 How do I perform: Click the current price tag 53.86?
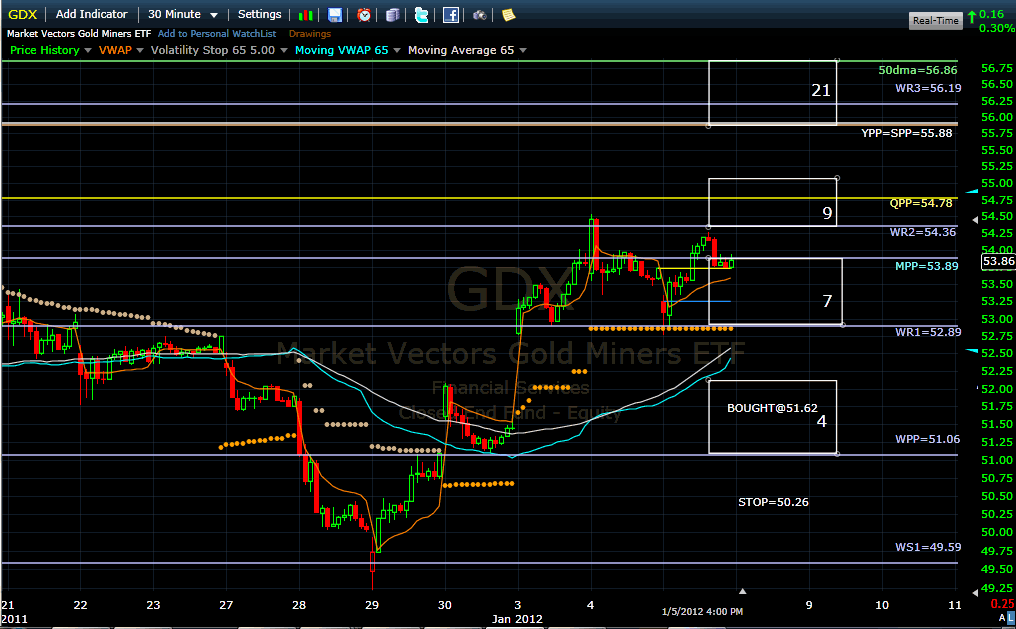998,261
